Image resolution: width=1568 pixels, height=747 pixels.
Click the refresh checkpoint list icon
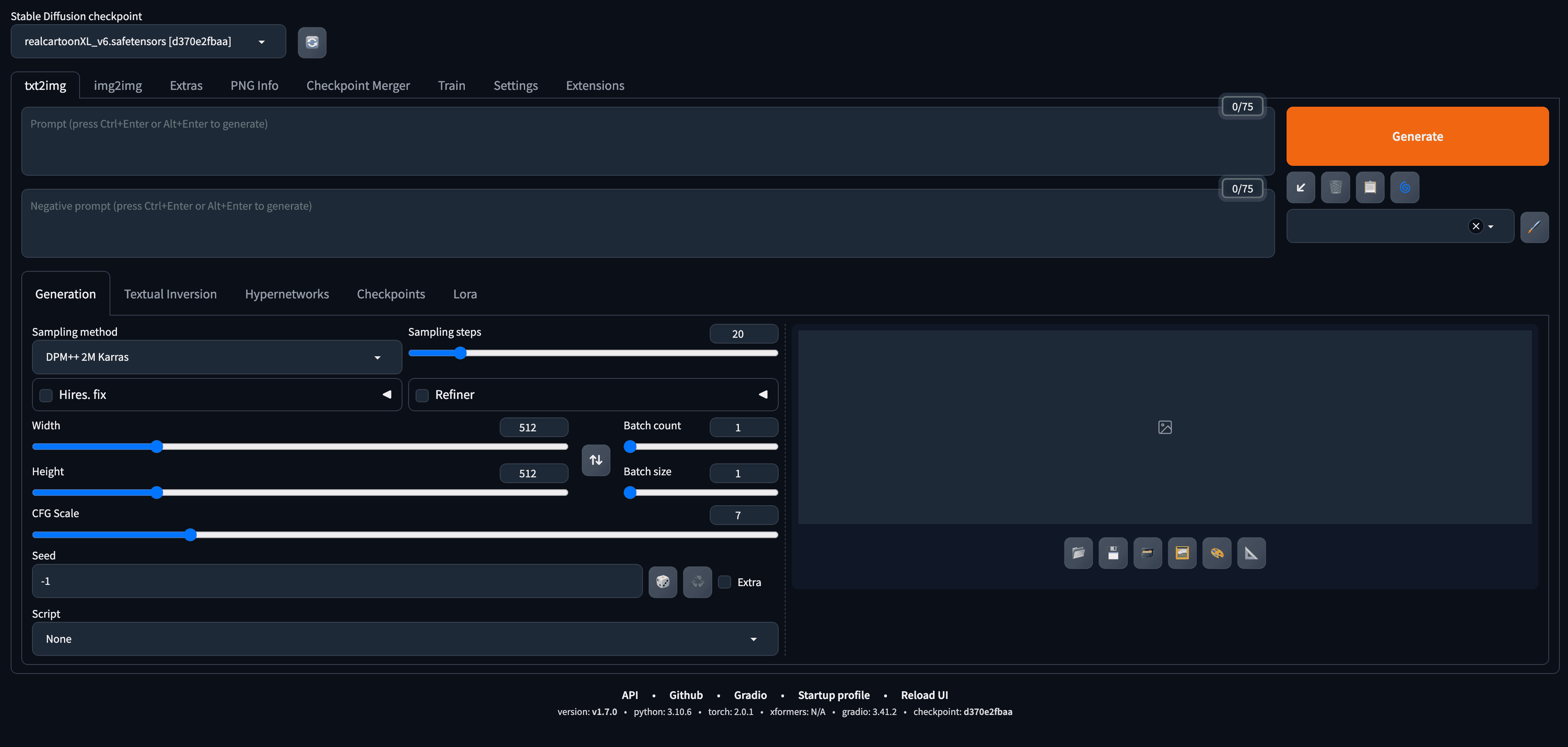pyautogui.click(x=312, y=42)
